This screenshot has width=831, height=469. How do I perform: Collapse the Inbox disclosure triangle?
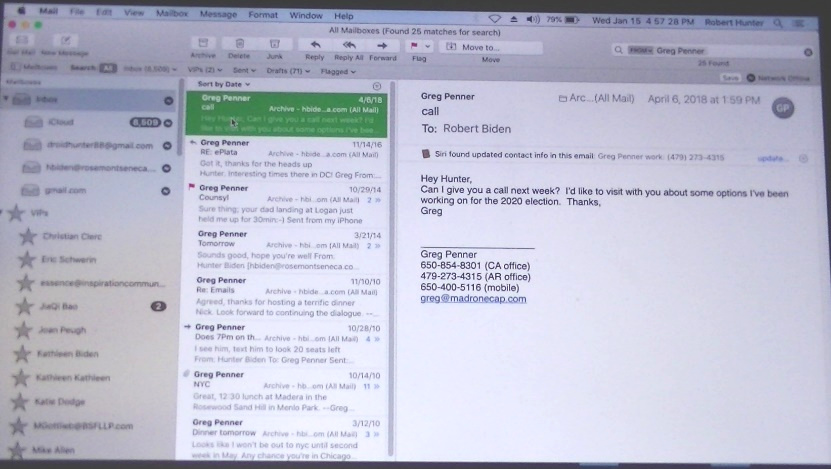tap(6, 99)
